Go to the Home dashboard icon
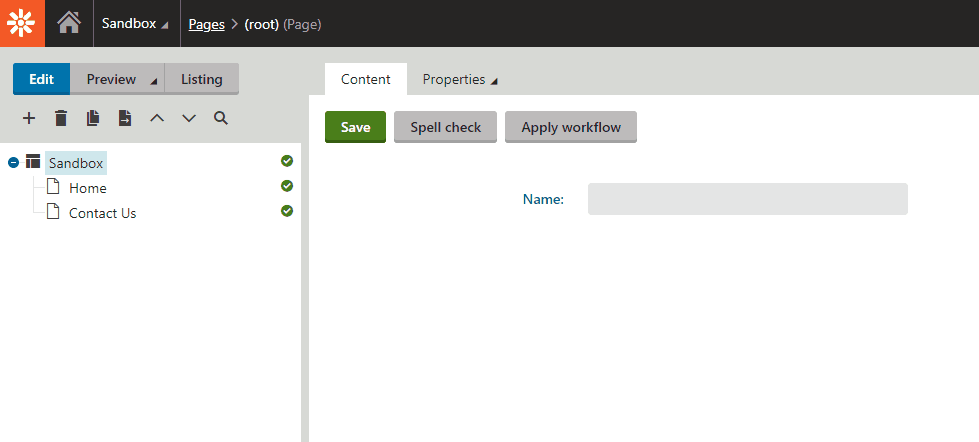The image size is (979, 442). pos(69,23)
